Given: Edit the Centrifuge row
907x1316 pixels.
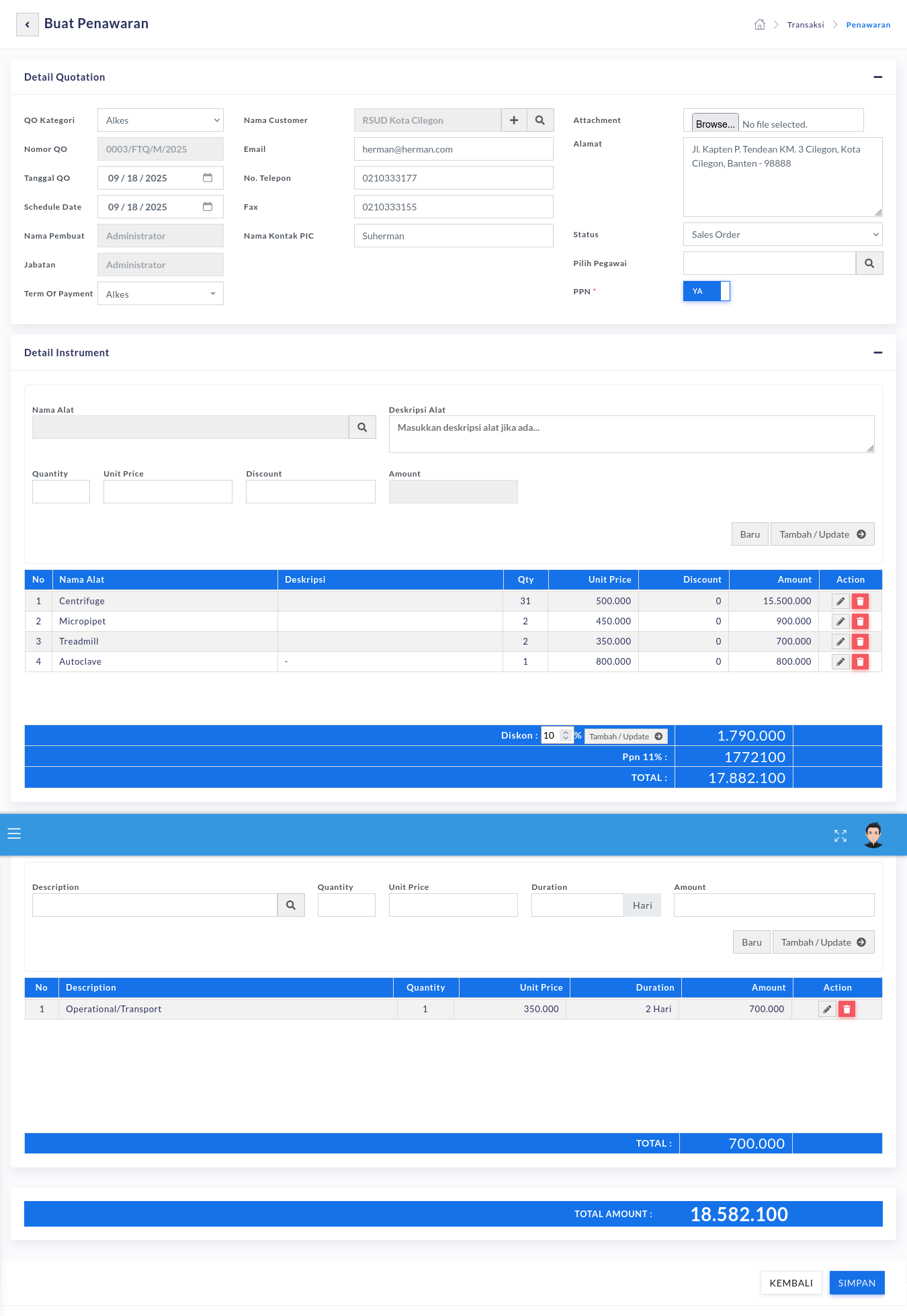Looking at the screenshot, I should [840, 602].
